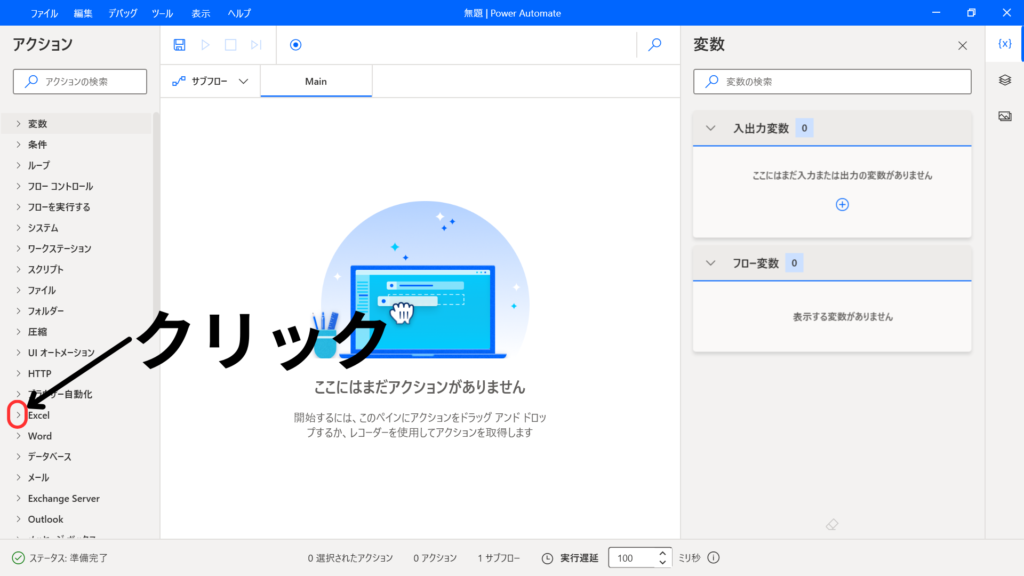This screenshot has height=576, width=1024.
Task: Run next action with the step icon
Action: pos(256,44)
